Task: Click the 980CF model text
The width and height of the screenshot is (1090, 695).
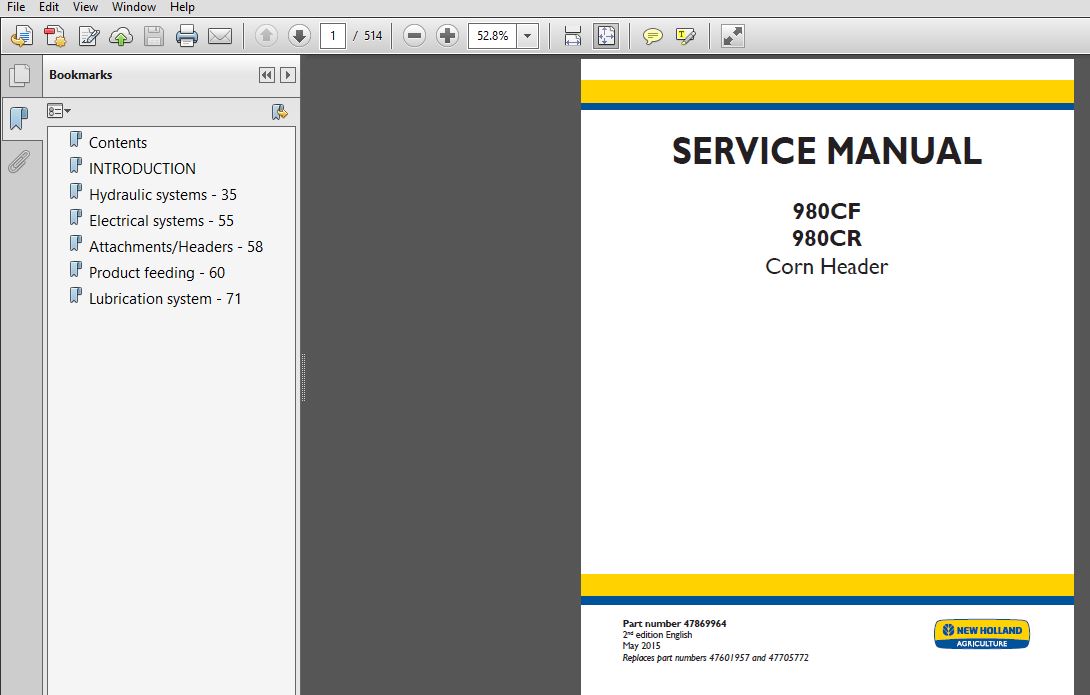Action: coord(827,211)
